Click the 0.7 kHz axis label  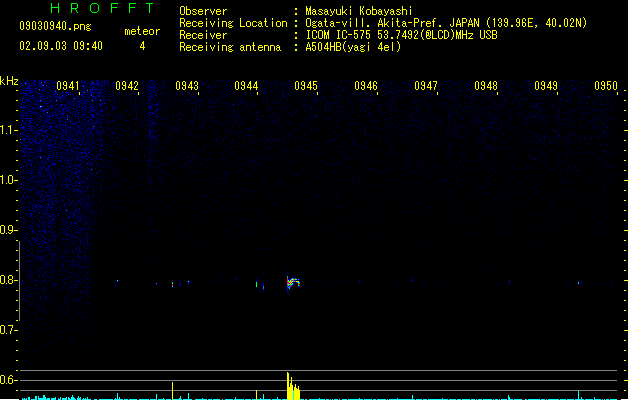click(8, 330)
